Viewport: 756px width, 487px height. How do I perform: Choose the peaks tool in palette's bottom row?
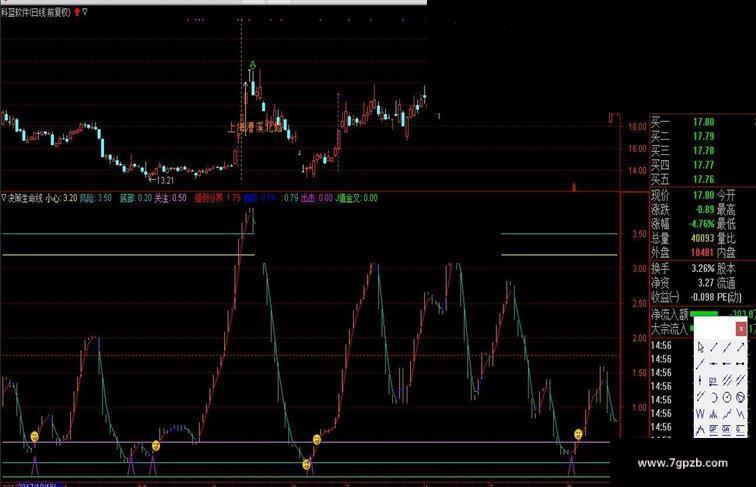click(701, 429)
